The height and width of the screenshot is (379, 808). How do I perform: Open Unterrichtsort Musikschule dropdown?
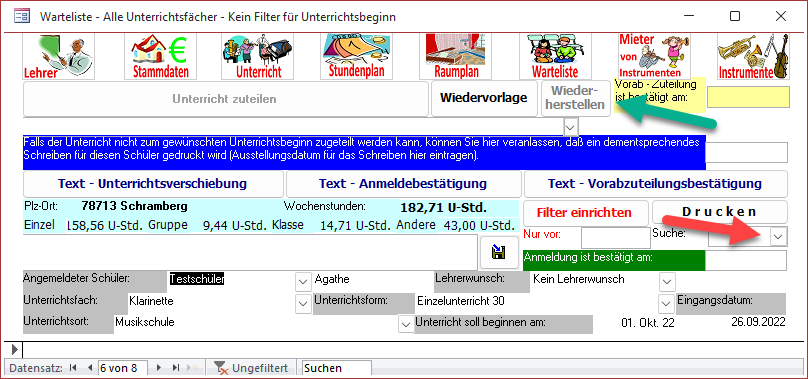coord(407,325)
